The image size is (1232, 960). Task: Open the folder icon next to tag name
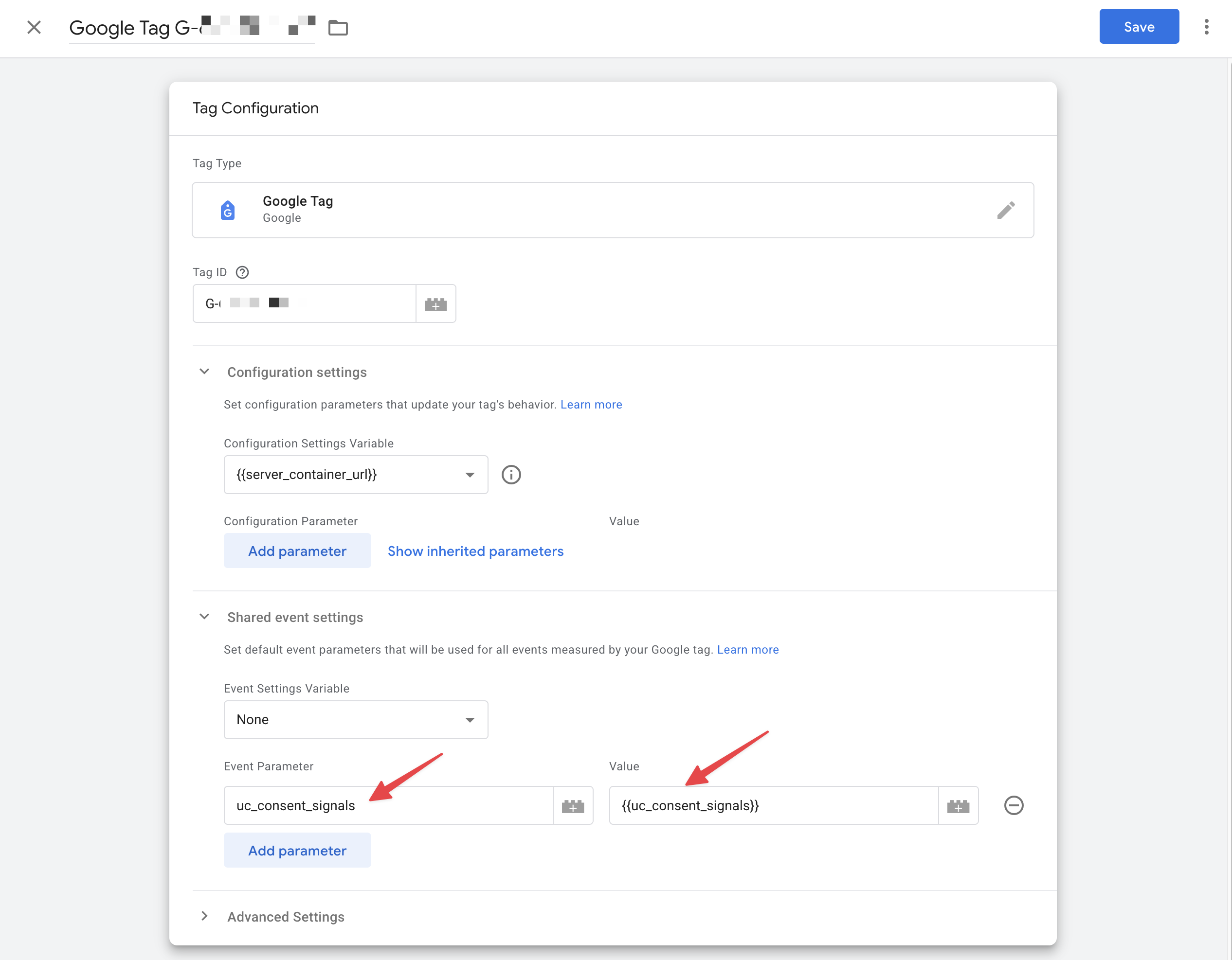coord(338,27)
